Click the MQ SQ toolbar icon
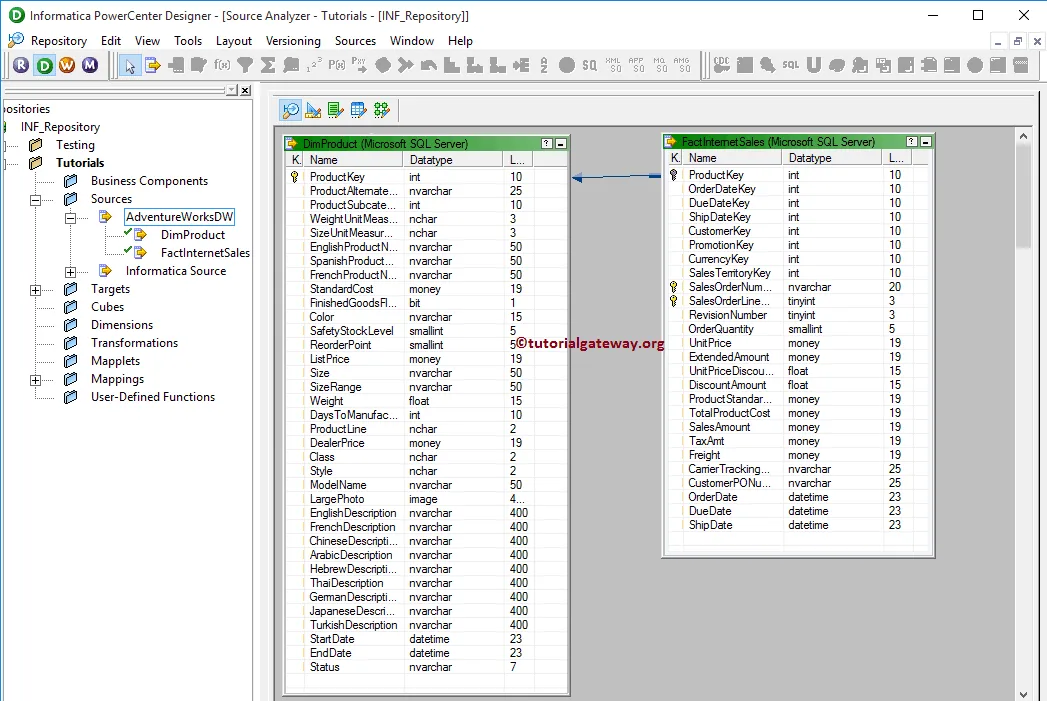 point(659,65)
